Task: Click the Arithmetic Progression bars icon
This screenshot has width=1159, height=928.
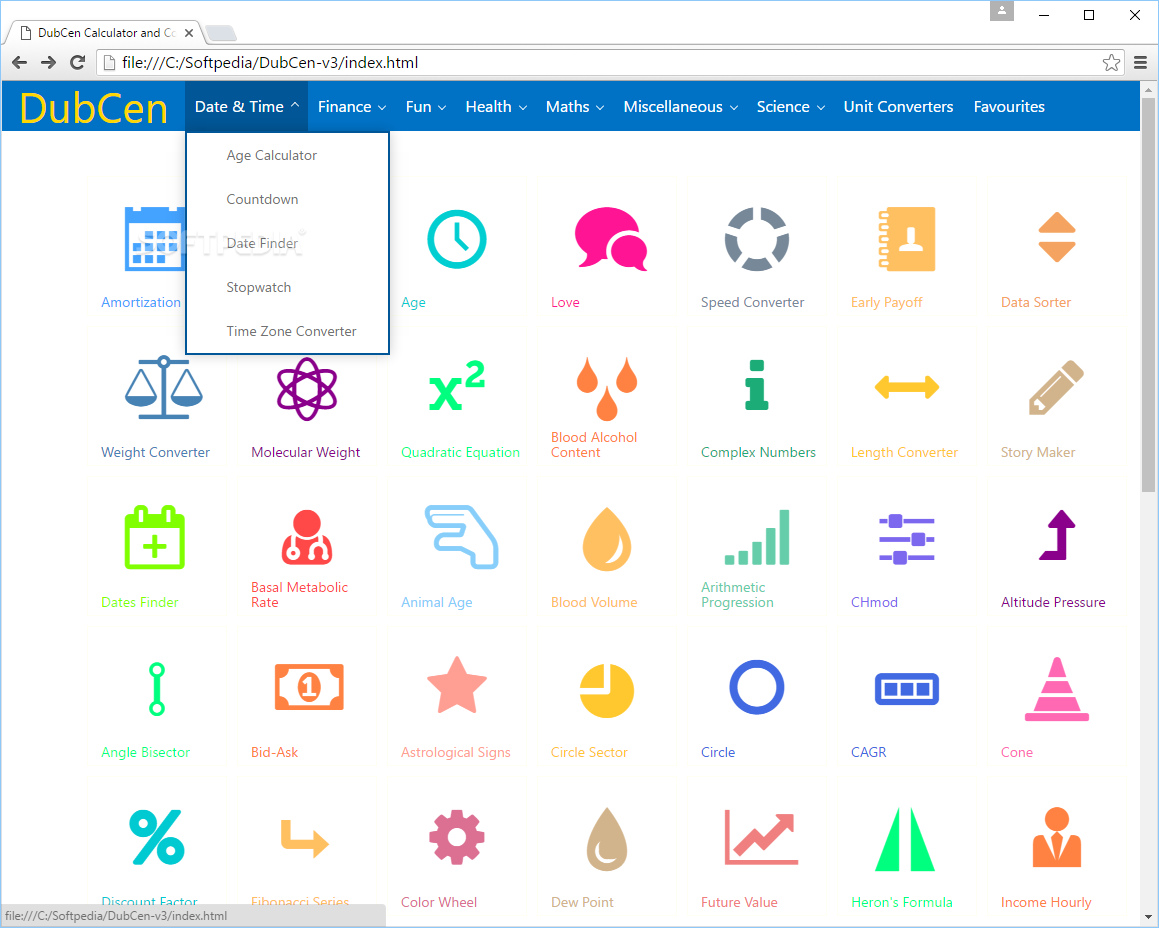Action: coord(757,538)
